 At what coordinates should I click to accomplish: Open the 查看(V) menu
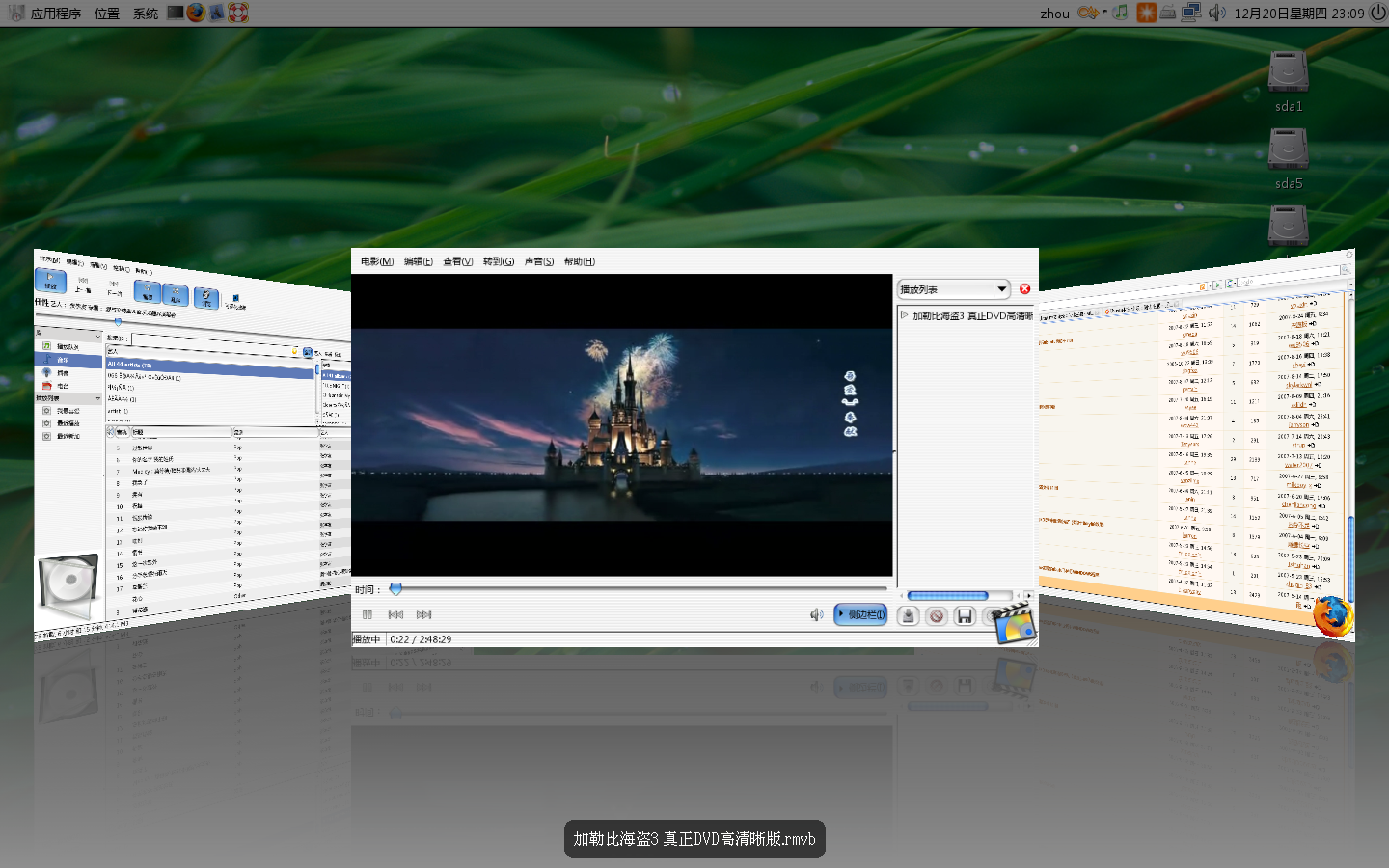point(457,261)
